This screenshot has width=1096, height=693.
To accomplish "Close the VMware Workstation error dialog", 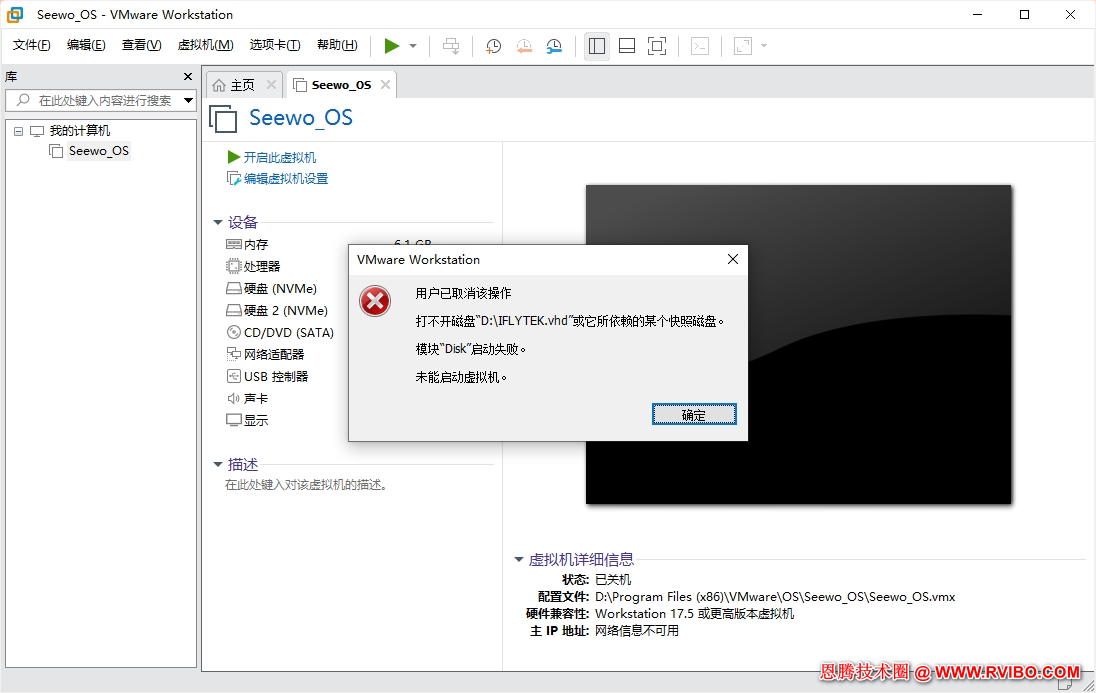I will (733, 259).
